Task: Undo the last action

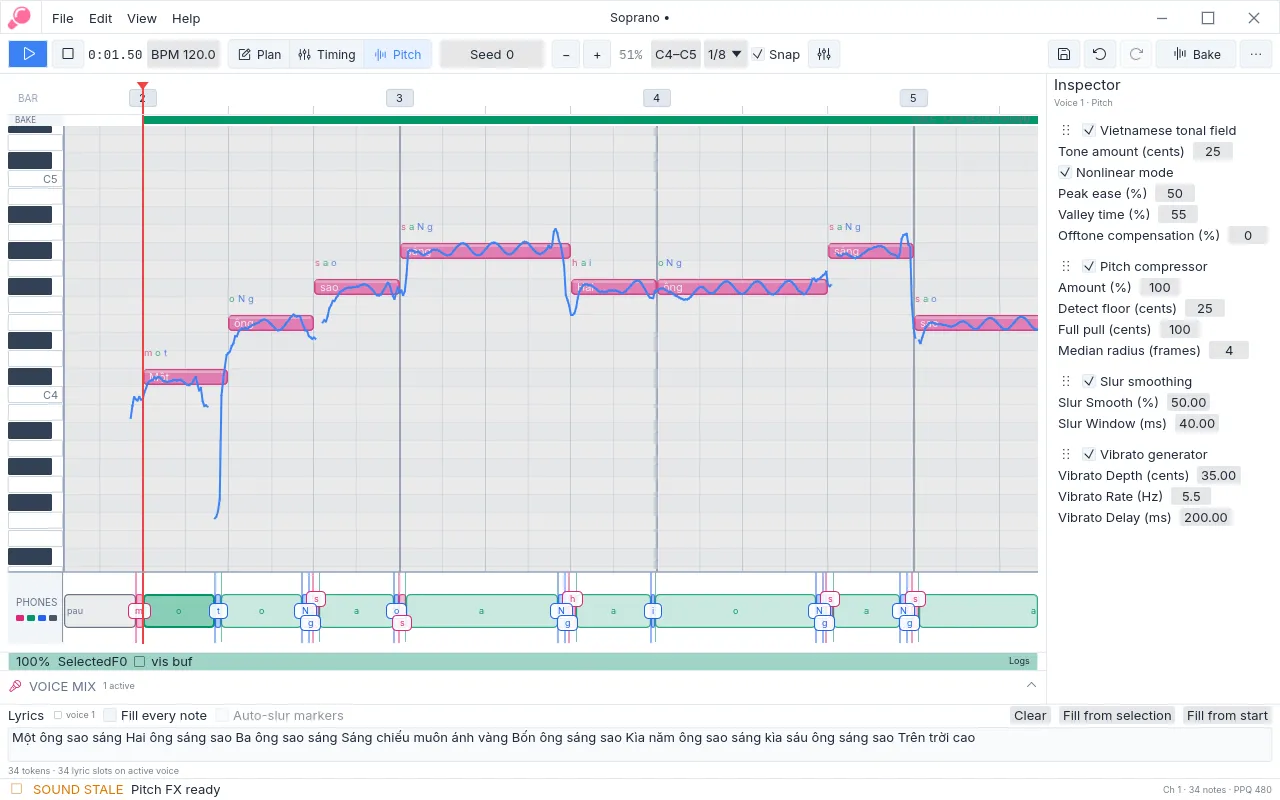Action: point(1100,54)
